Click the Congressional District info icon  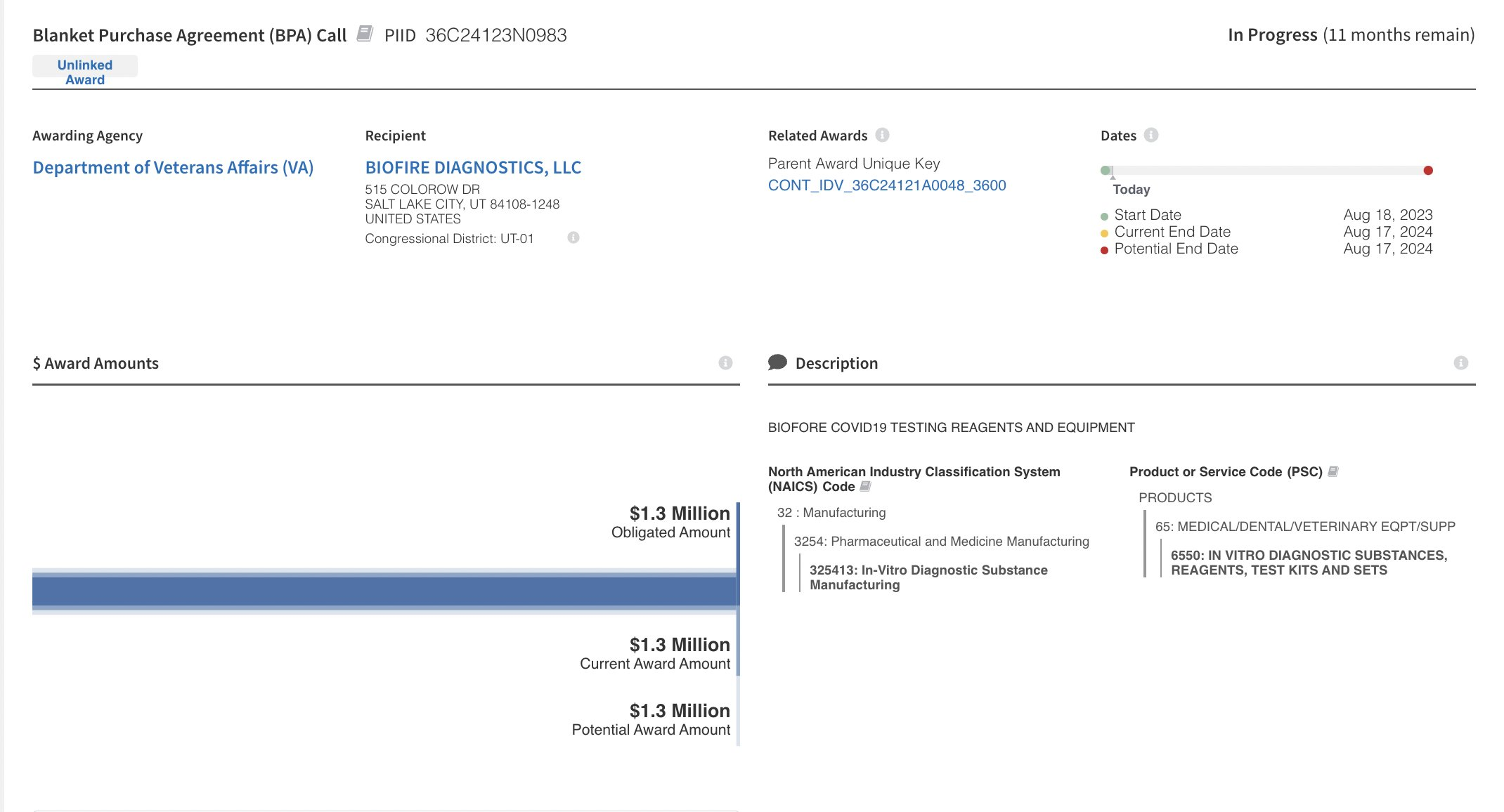[573, 237]
